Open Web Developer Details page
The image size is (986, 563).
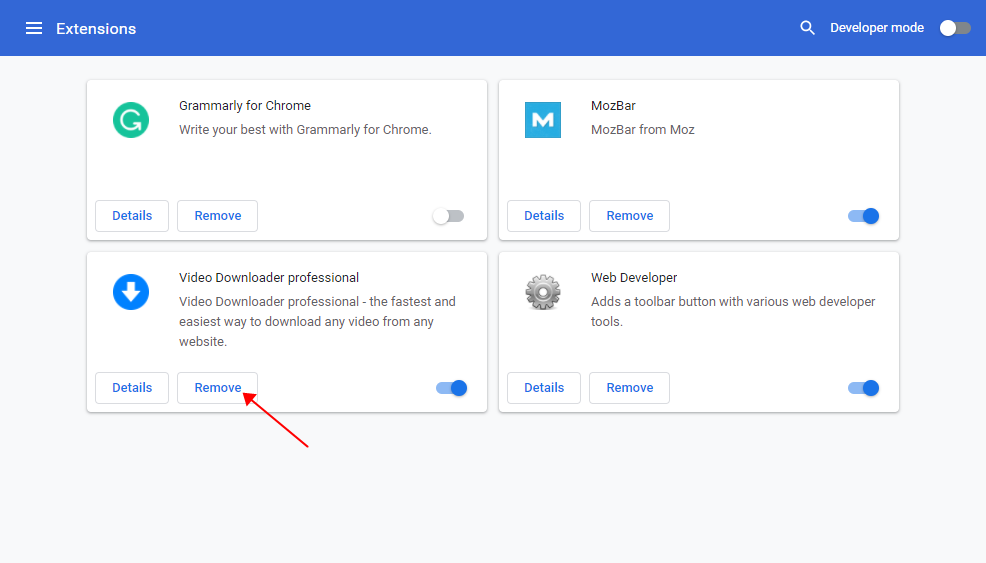(x=544, y=388)
